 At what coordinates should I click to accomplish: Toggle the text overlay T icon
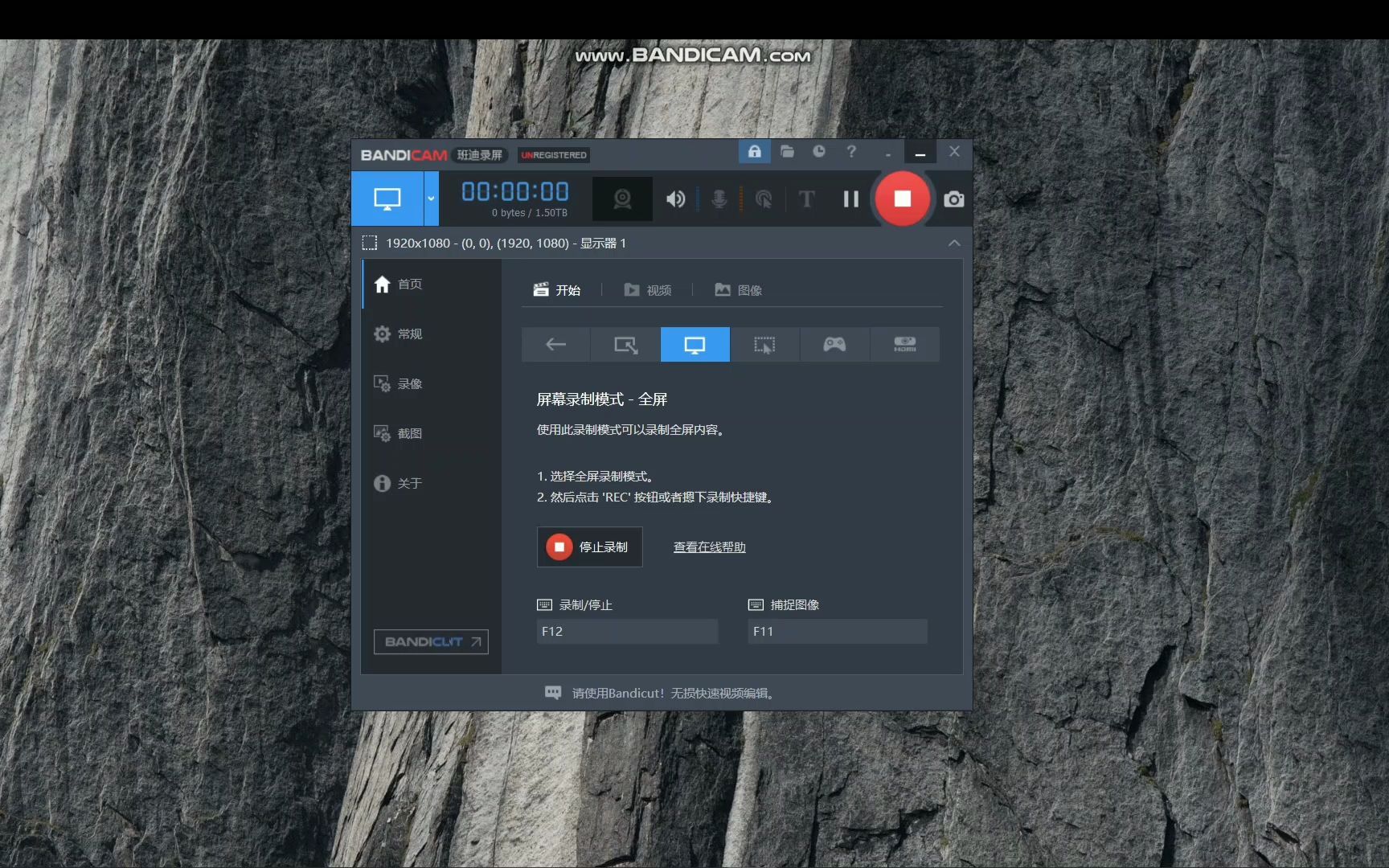point(806,199)
